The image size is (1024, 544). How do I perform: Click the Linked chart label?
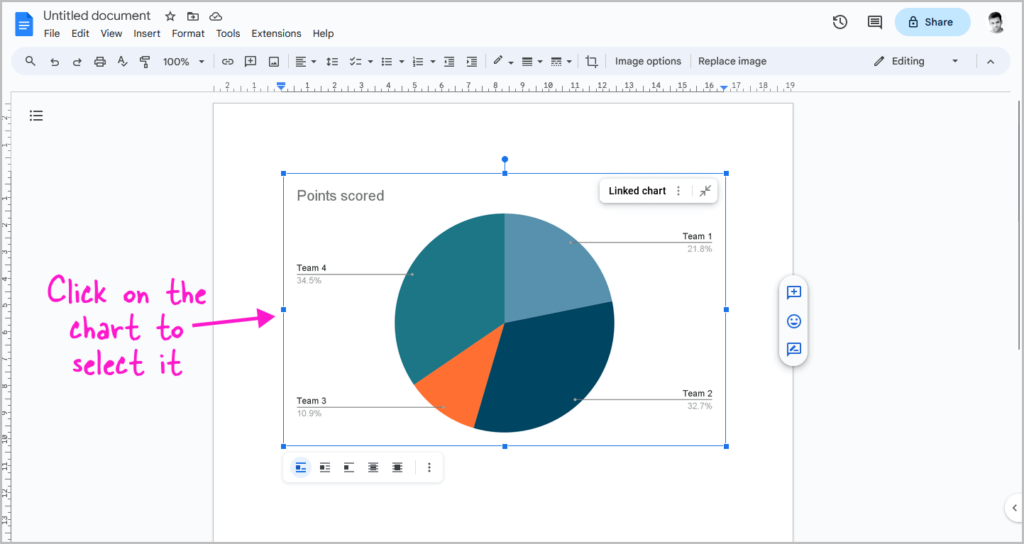(x=637, y=191)
